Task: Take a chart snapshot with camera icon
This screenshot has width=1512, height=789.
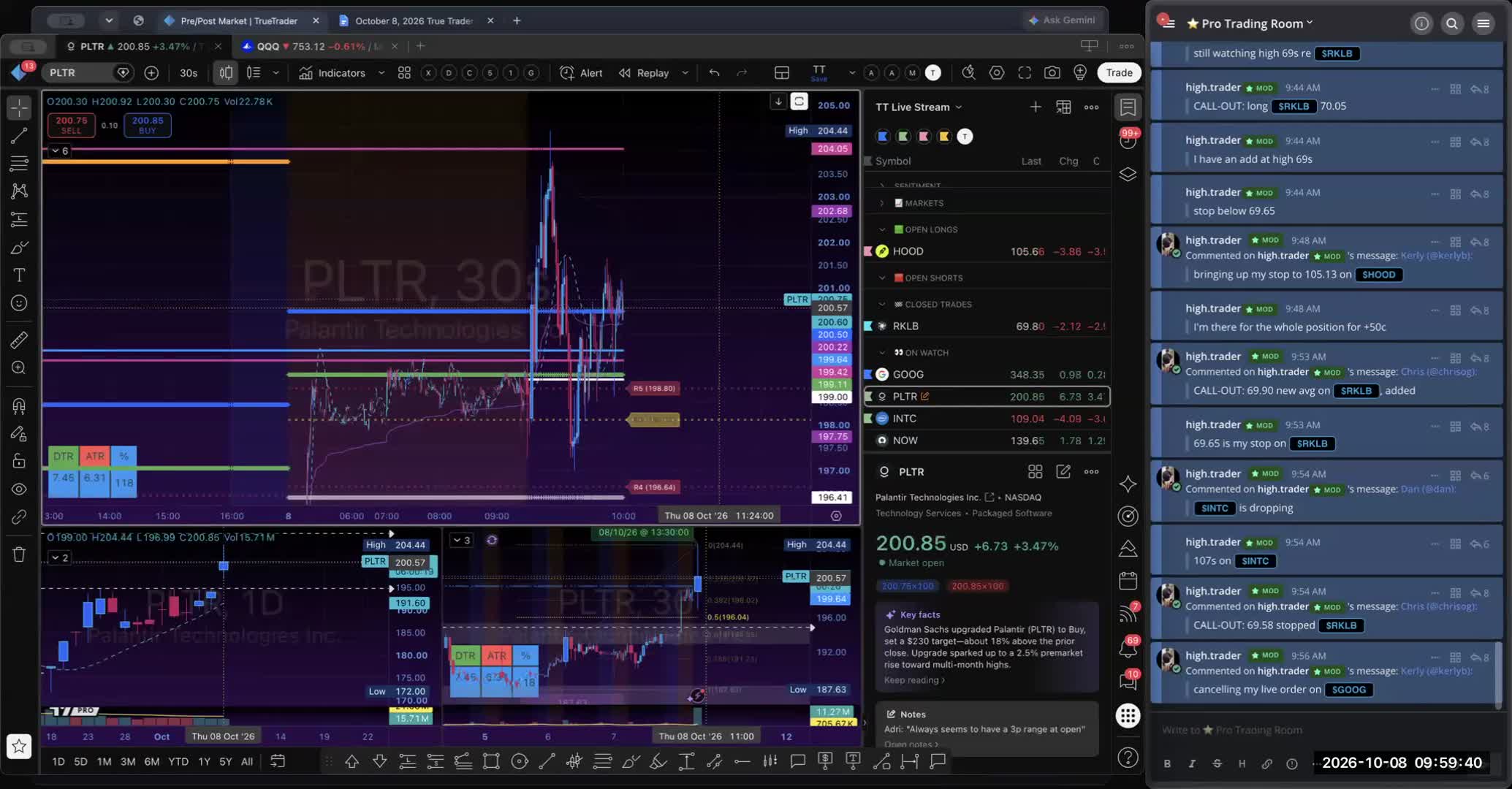Action: (x=1052, y=72)
